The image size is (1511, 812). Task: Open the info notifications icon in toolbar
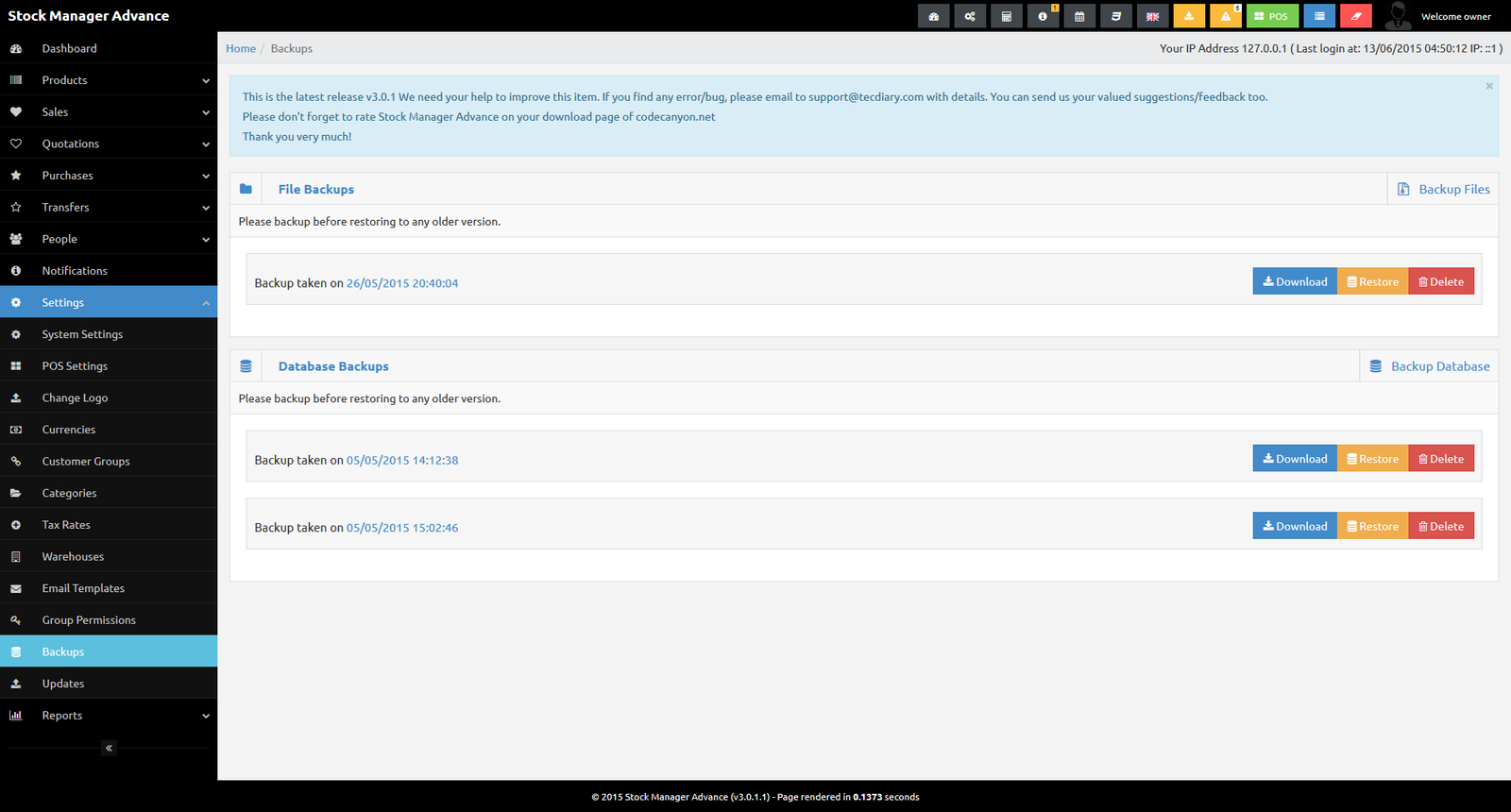coord(1043,16)
